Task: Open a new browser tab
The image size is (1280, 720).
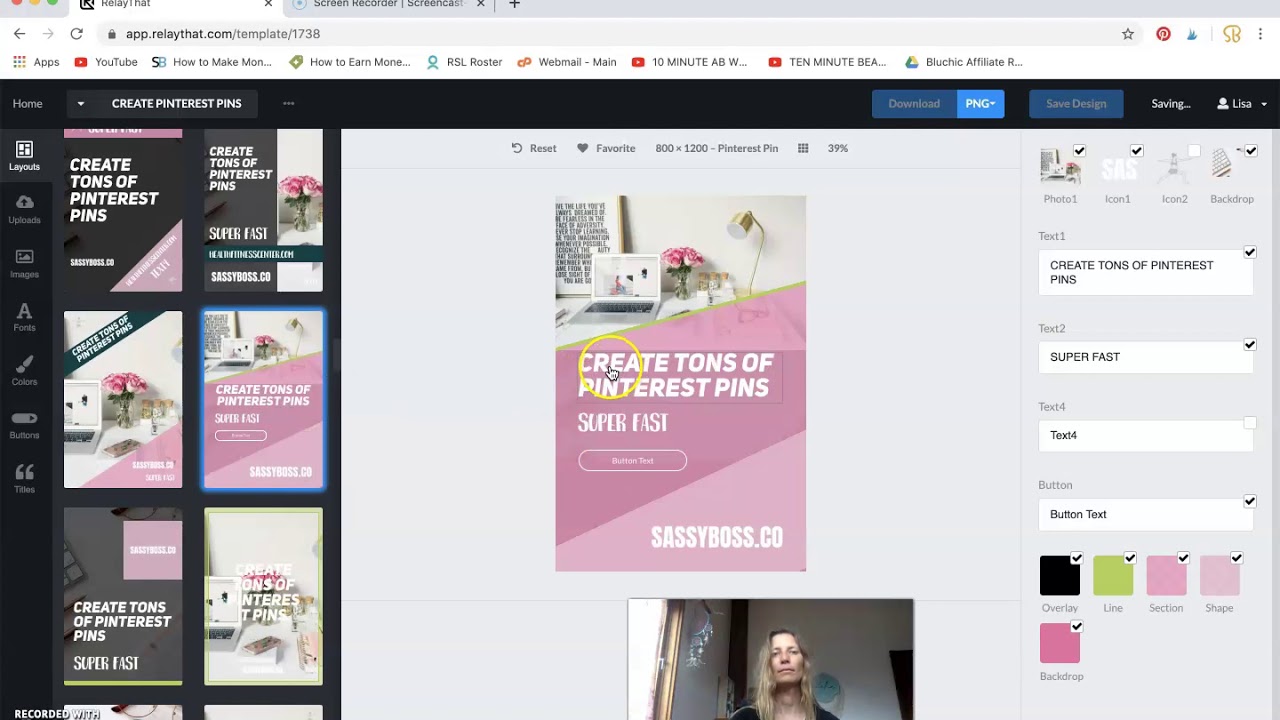Action: [514, 4]
